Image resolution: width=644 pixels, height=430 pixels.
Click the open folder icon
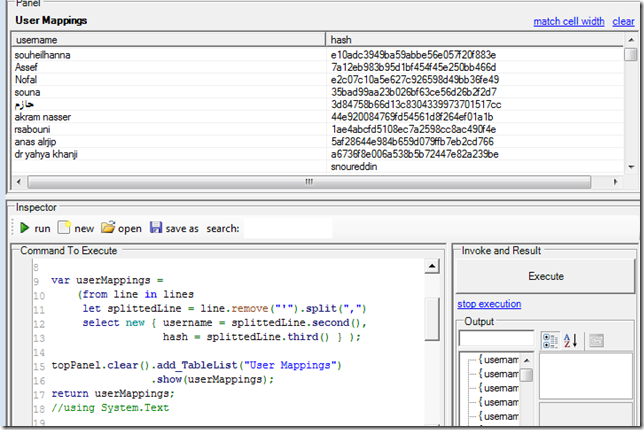click(108, 228)
